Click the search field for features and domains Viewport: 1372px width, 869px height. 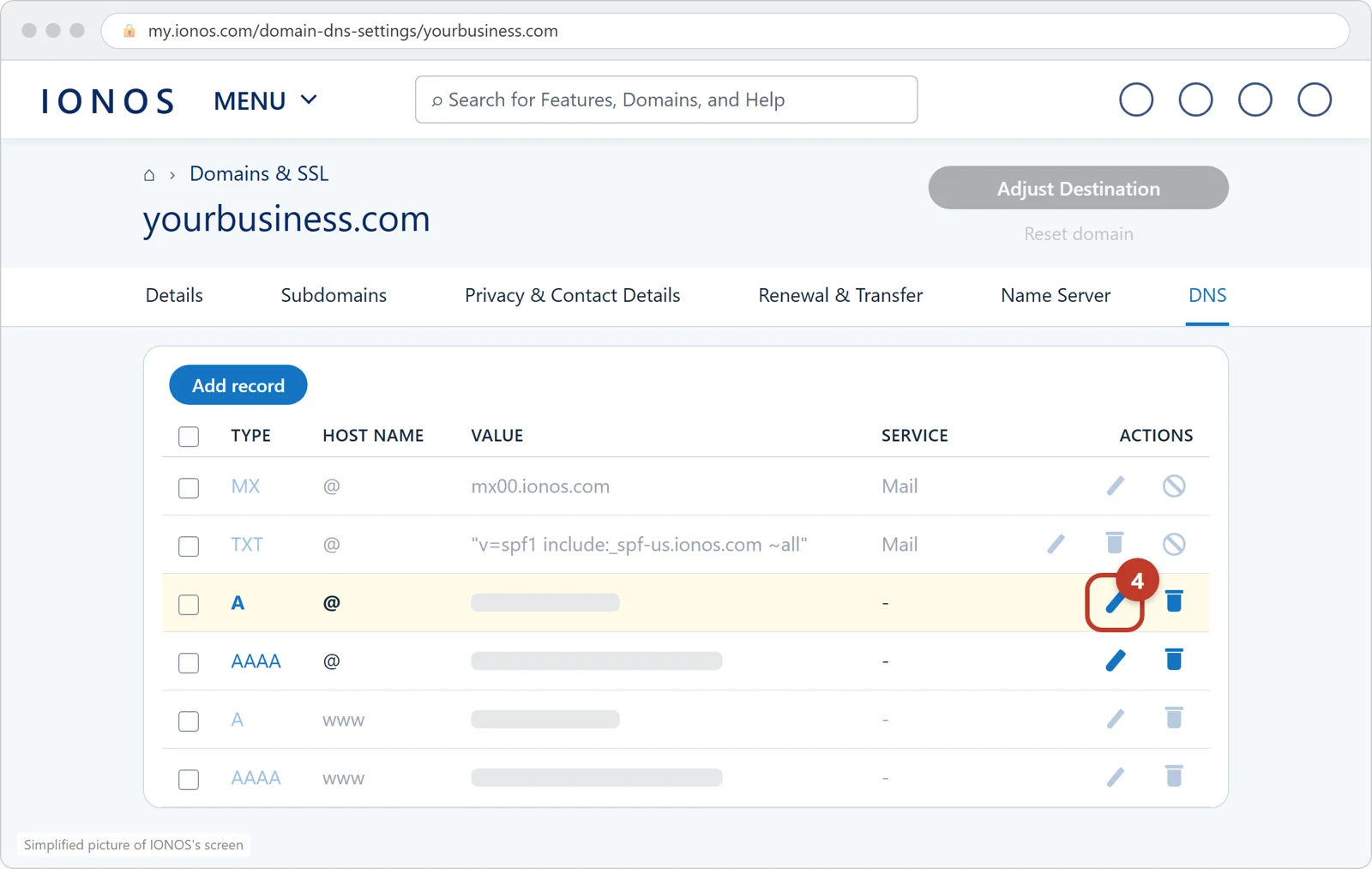pyautogui.click(x=666, y=100)
